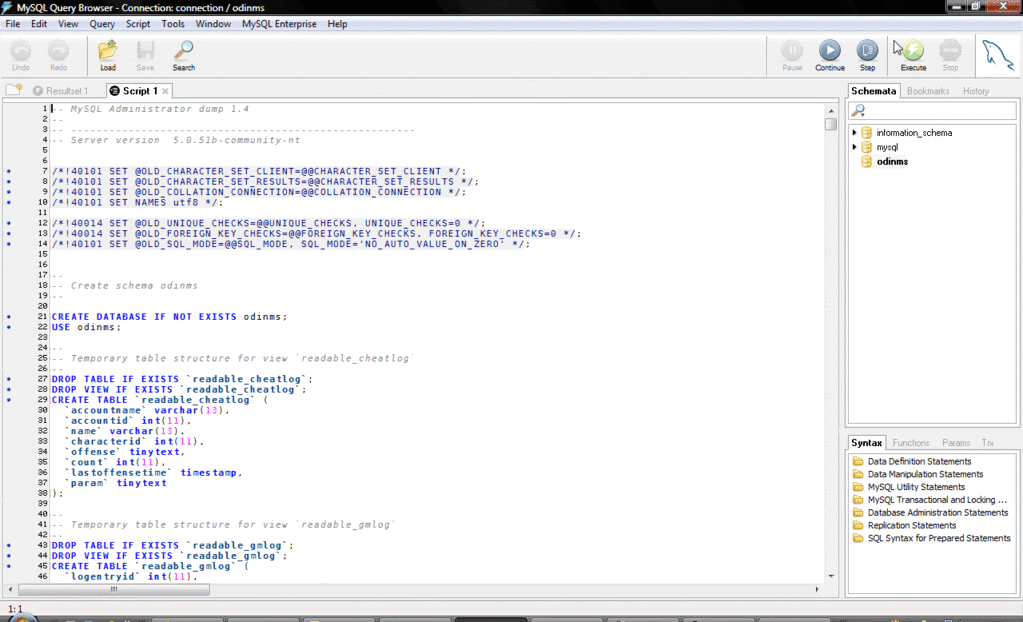
Task: Toggle breakpoint marker on line 29
Action: click(x=9, y=399)
